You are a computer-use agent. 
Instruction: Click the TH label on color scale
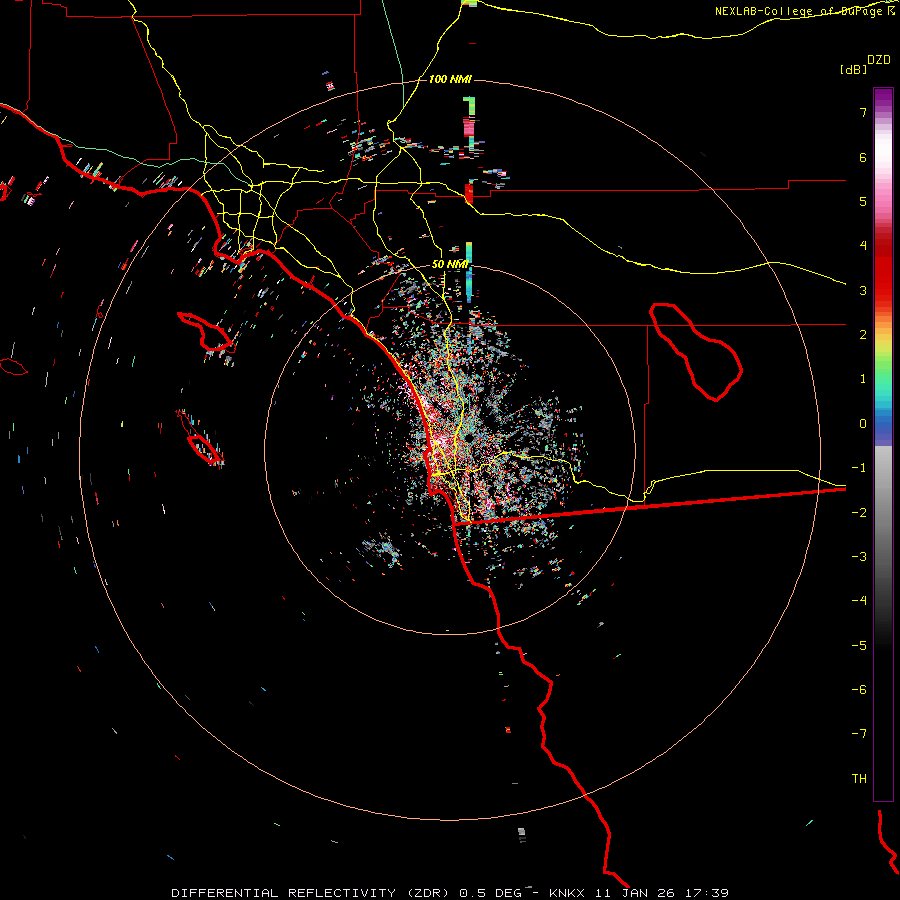coord(859,779)
